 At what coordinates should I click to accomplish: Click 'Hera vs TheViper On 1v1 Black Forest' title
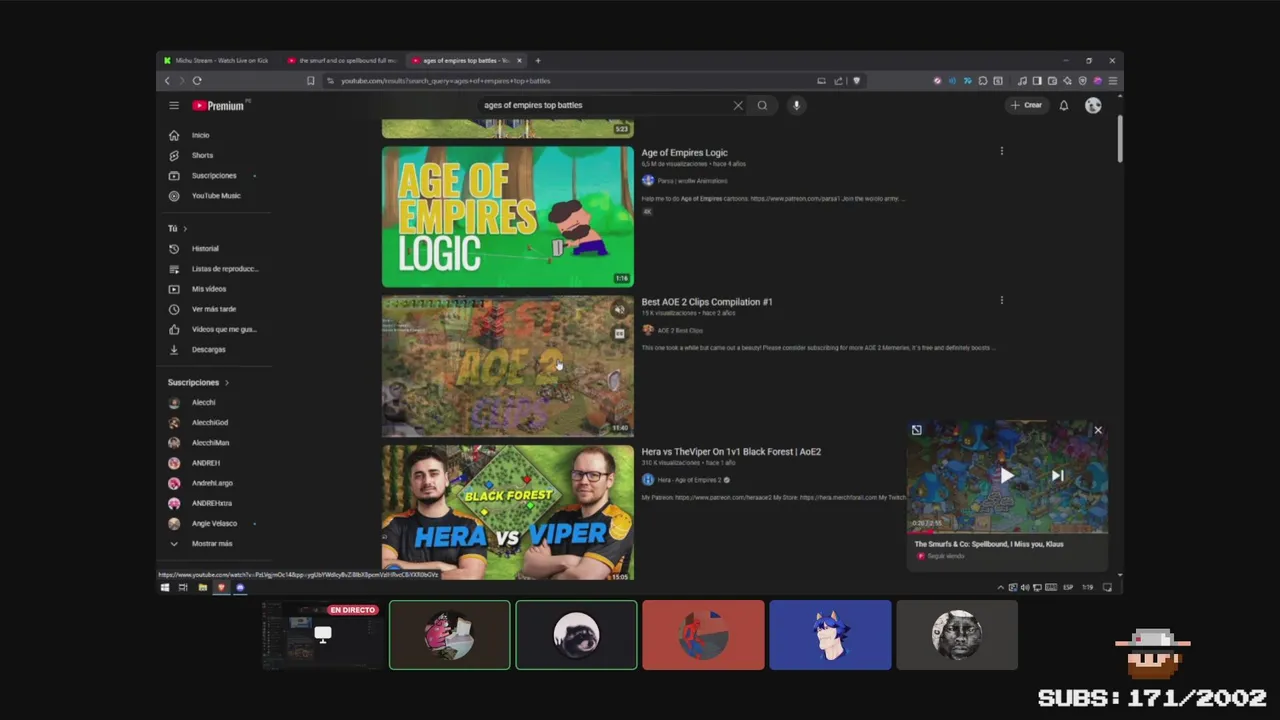pyautogui.click(x=731, y=452)
